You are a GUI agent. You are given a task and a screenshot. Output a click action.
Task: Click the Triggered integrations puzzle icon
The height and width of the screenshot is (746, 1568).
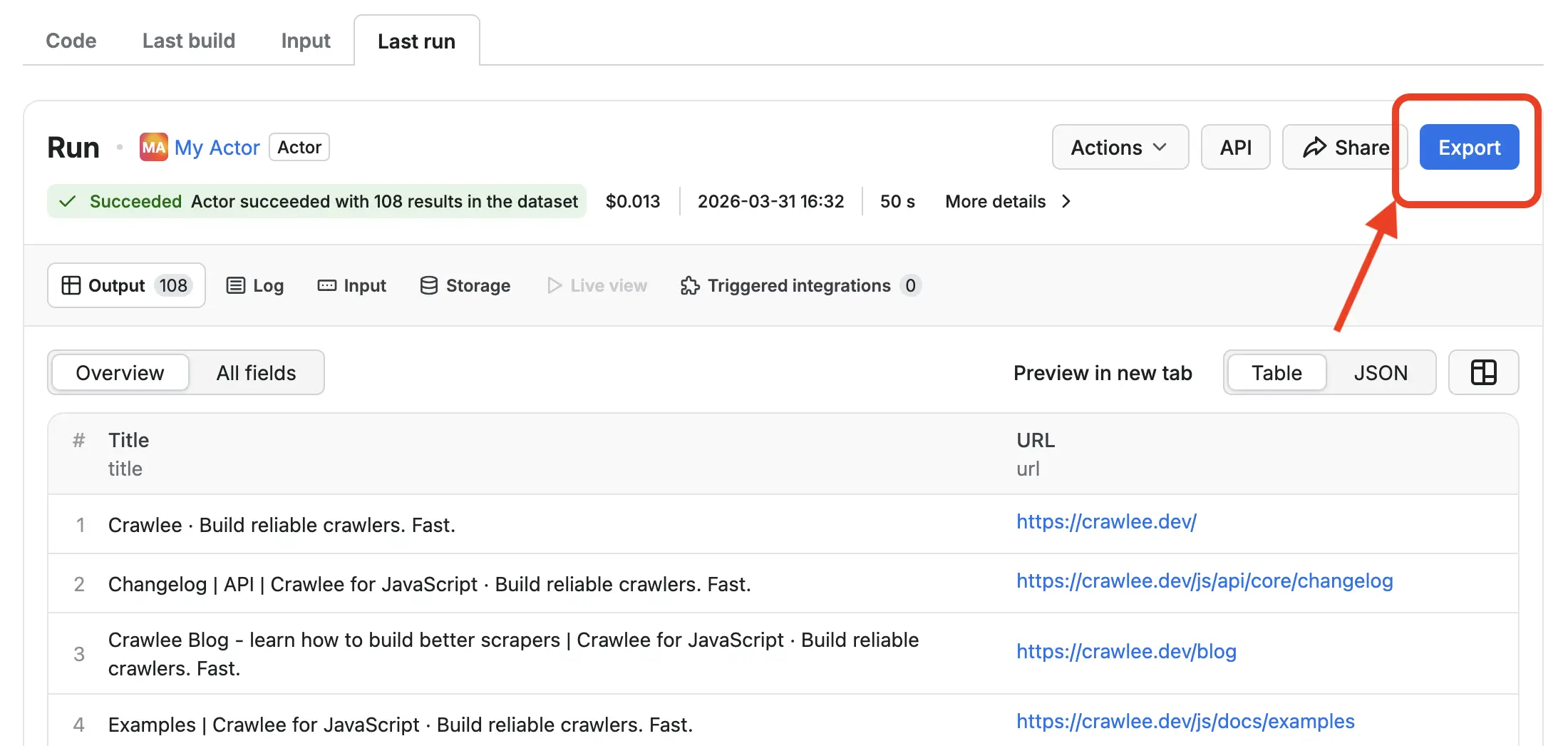pos(689,285)
